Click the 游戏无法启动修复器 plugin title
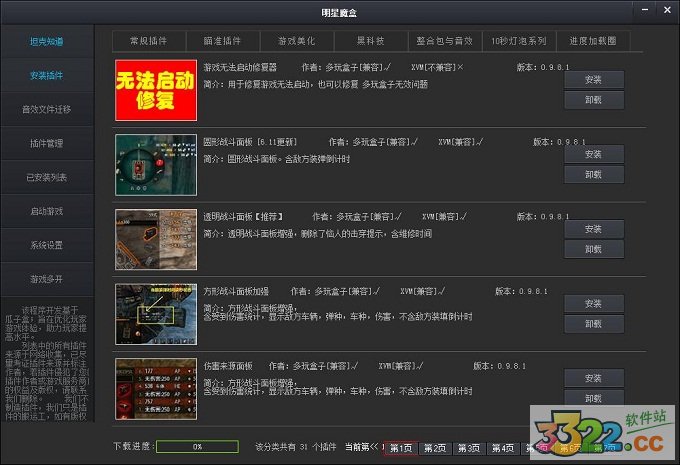 (240, 68)
